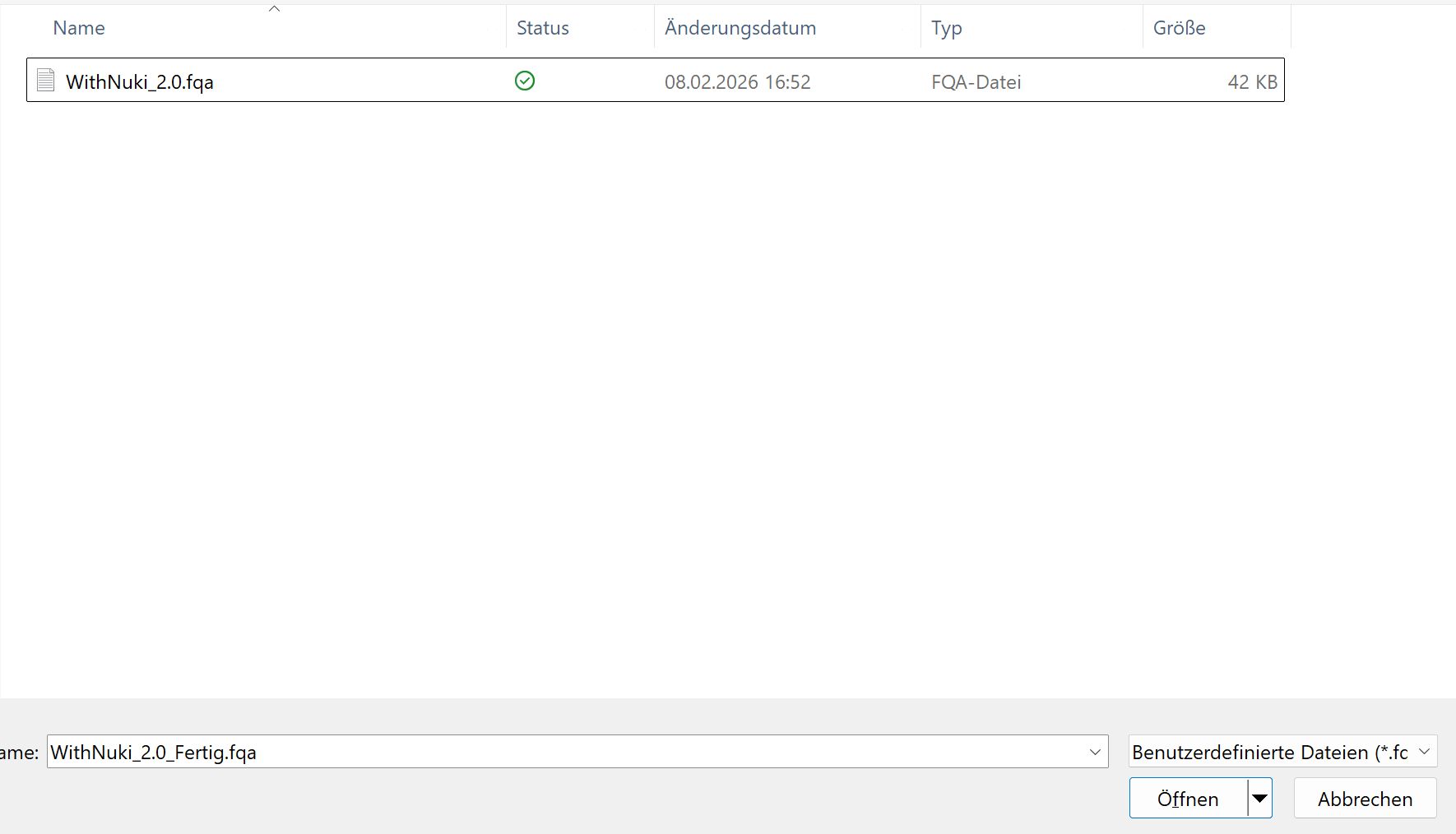Sort by the Typ column header

946,28
